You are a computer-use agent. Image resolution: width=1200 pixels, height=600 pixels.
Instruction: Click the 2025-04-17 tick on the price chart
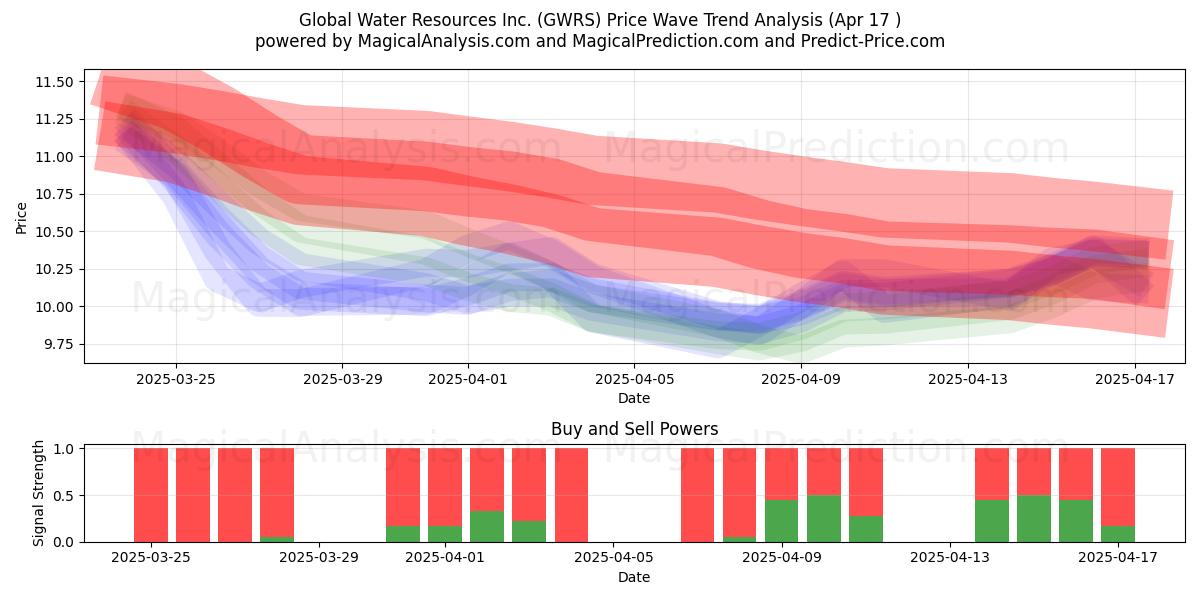pyautogui.click(x=1134, y=379)
